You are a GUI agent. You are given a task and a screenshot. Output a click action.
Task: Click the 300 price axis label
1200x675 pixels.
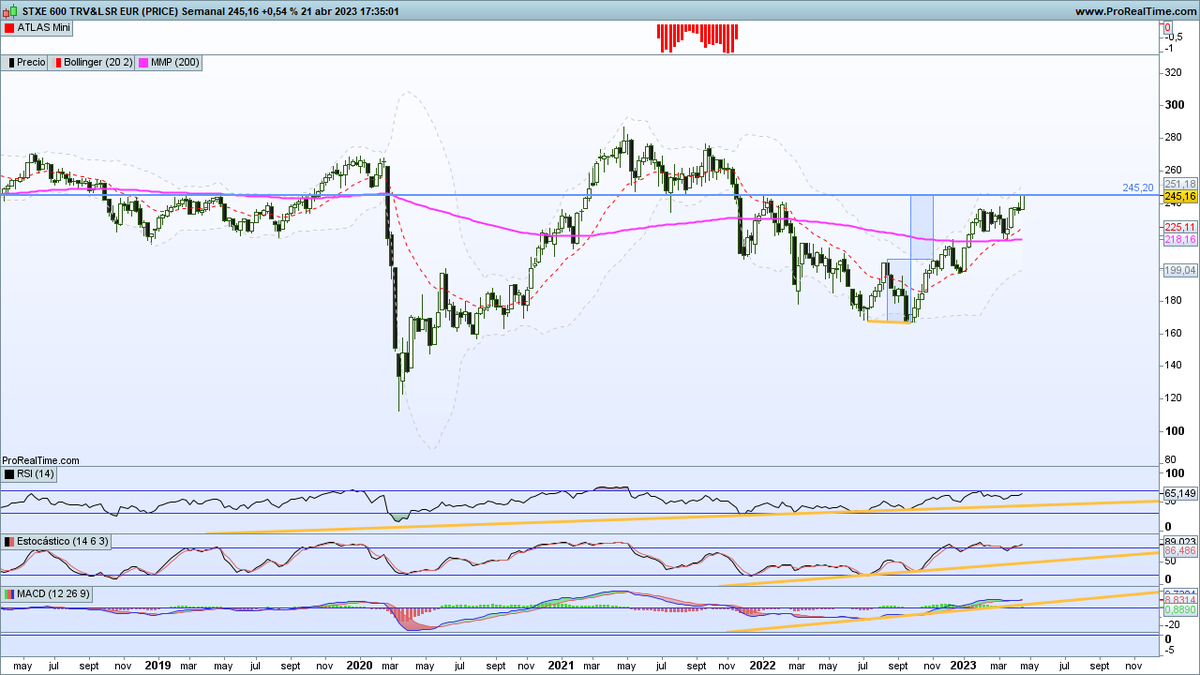coord(1173,105)
